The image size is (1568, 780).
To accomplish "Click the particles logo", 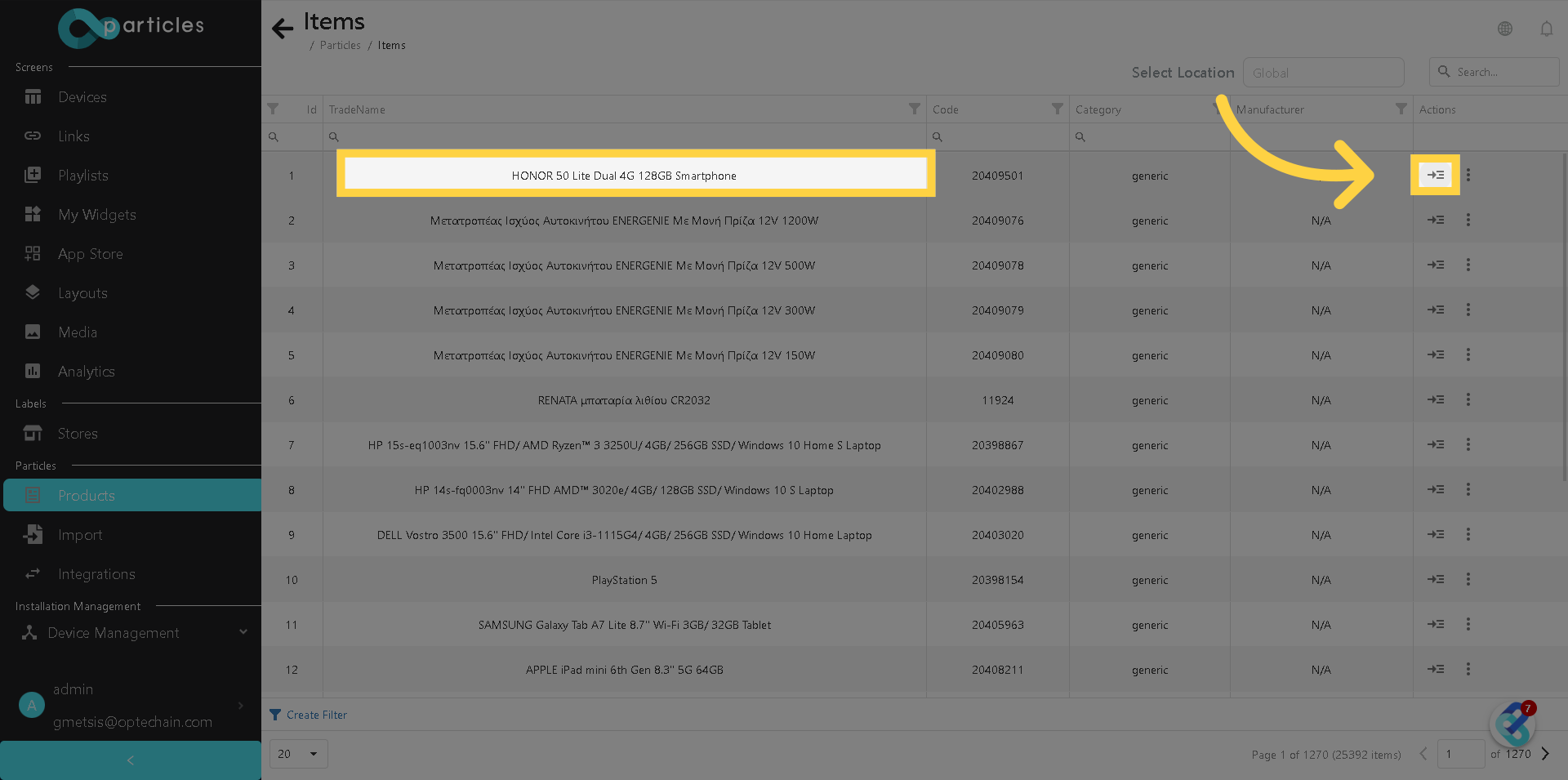I will (x=131, y=28).
